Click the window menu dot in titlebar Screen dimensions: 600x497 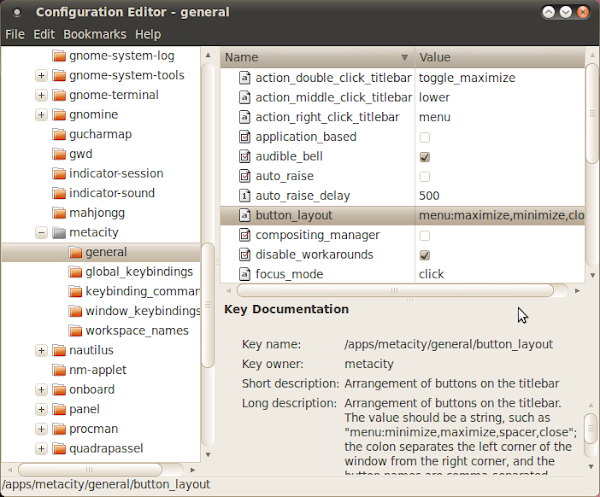pos(17,12)
